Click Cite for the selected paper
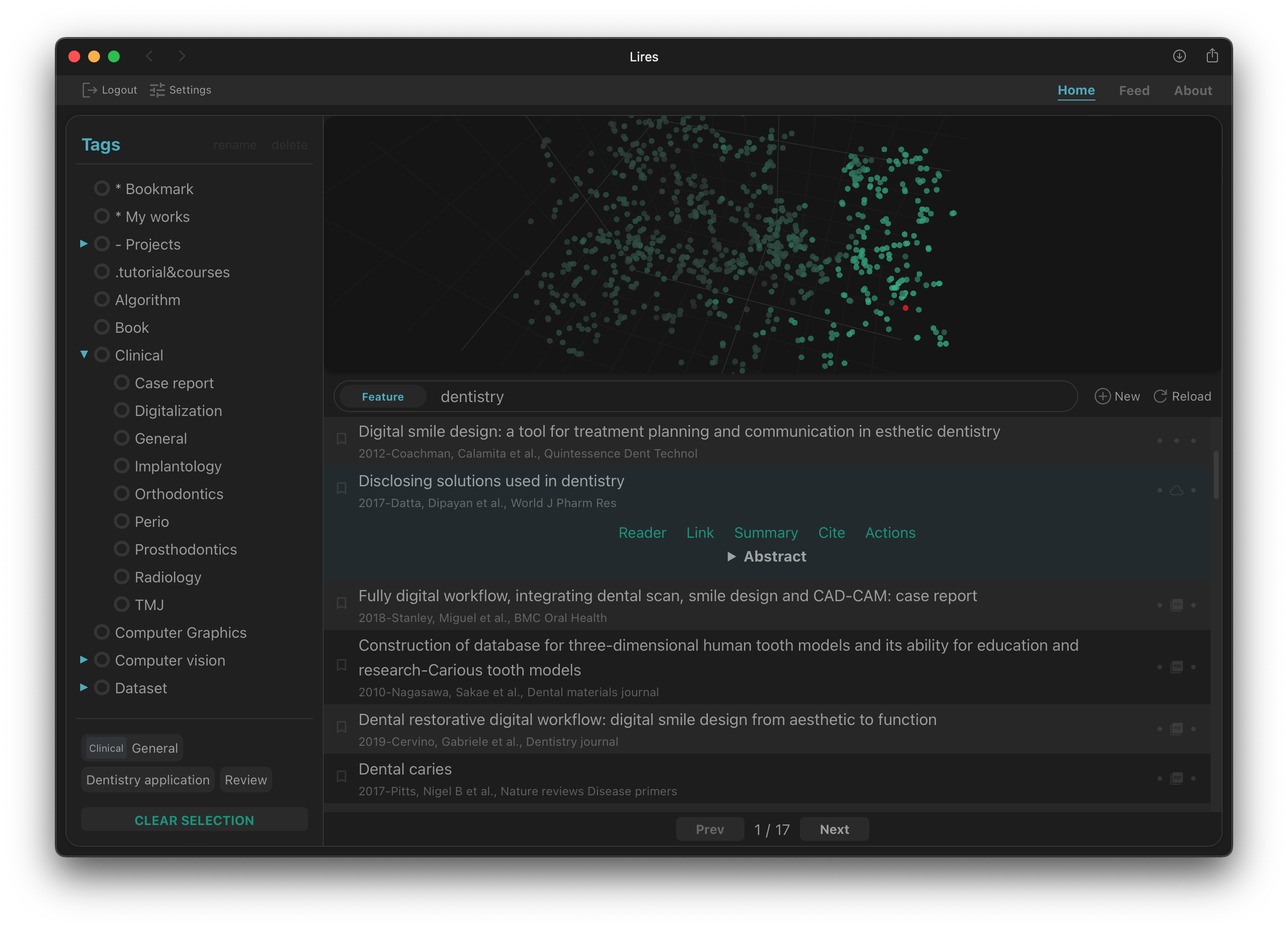1288x930 pixels. pyautogui.click(x=831, y=533)
